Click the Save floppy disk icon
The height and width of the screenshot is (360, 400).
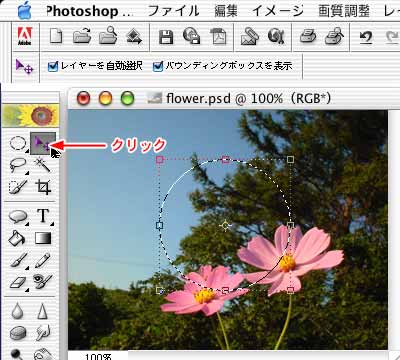(x=166, y=37)
